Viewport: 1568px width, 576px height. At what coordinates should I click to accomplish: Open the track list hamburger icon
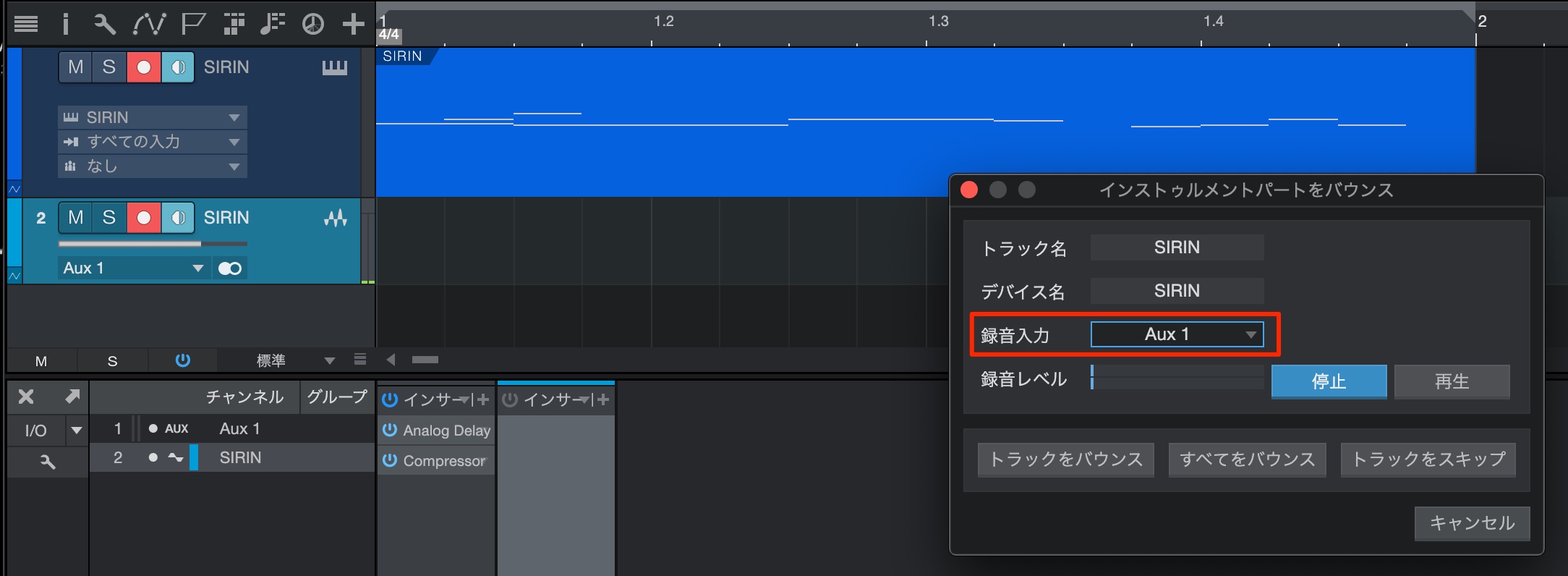26,24
